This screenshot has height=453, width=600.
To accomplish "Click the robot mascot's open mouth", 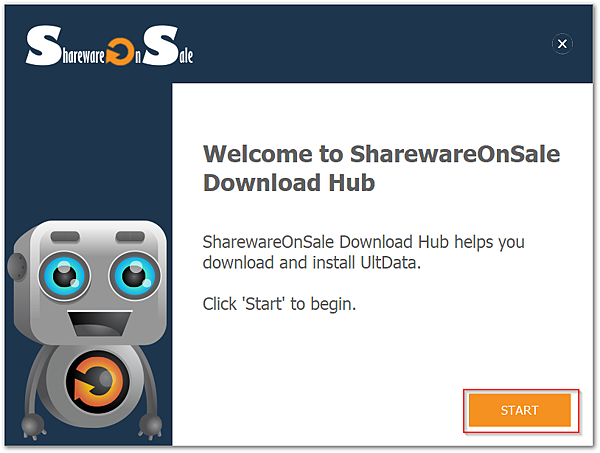I will (x=99, y=324).
